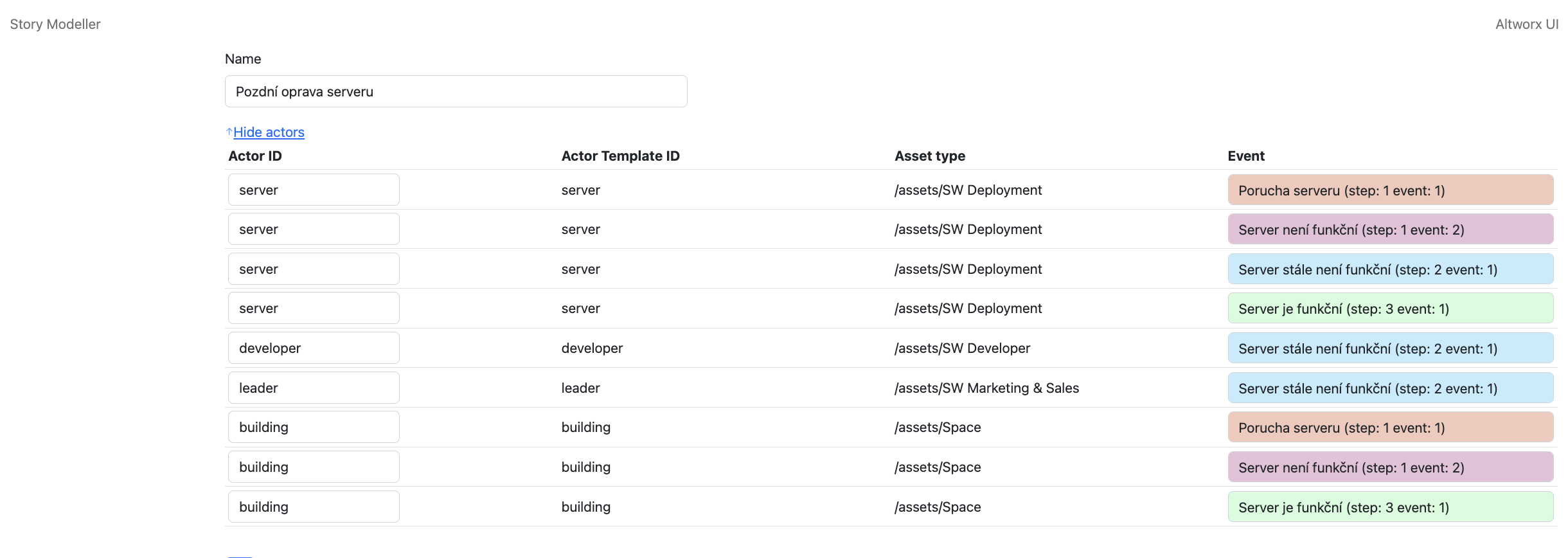
Task: Select green Server je funkční event for building
Action: coord(1390,507)
